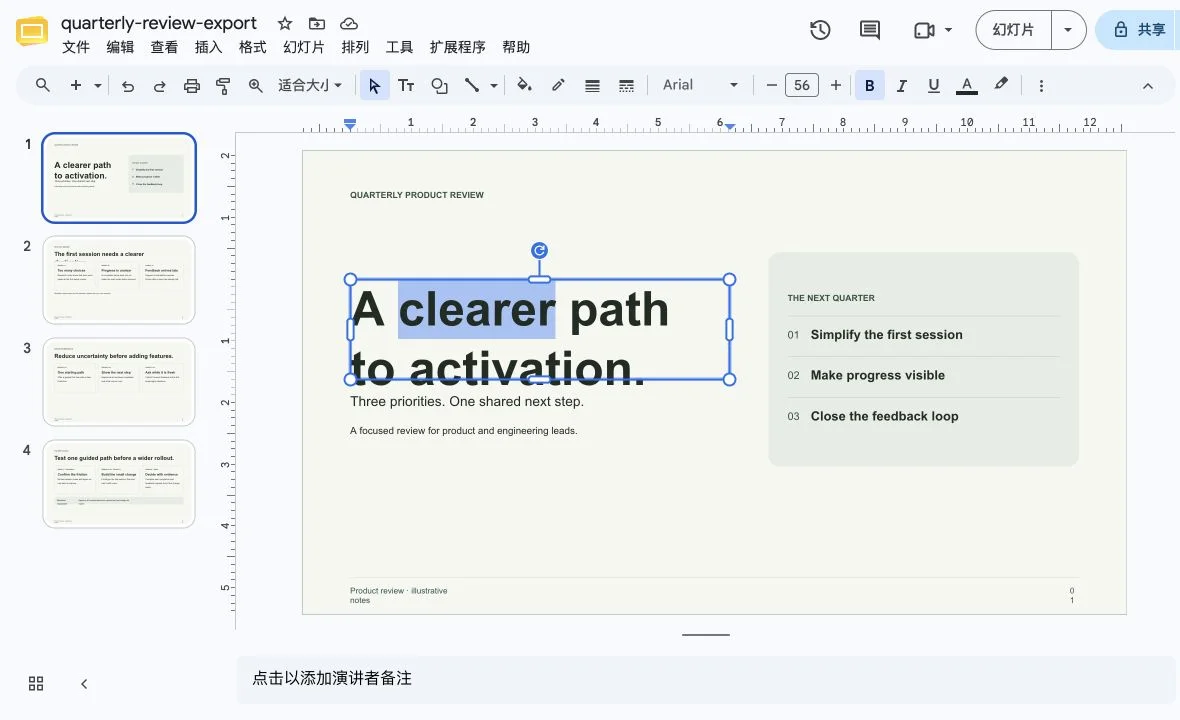Open the 扩展程序 menu

click(x=458, y=47)
